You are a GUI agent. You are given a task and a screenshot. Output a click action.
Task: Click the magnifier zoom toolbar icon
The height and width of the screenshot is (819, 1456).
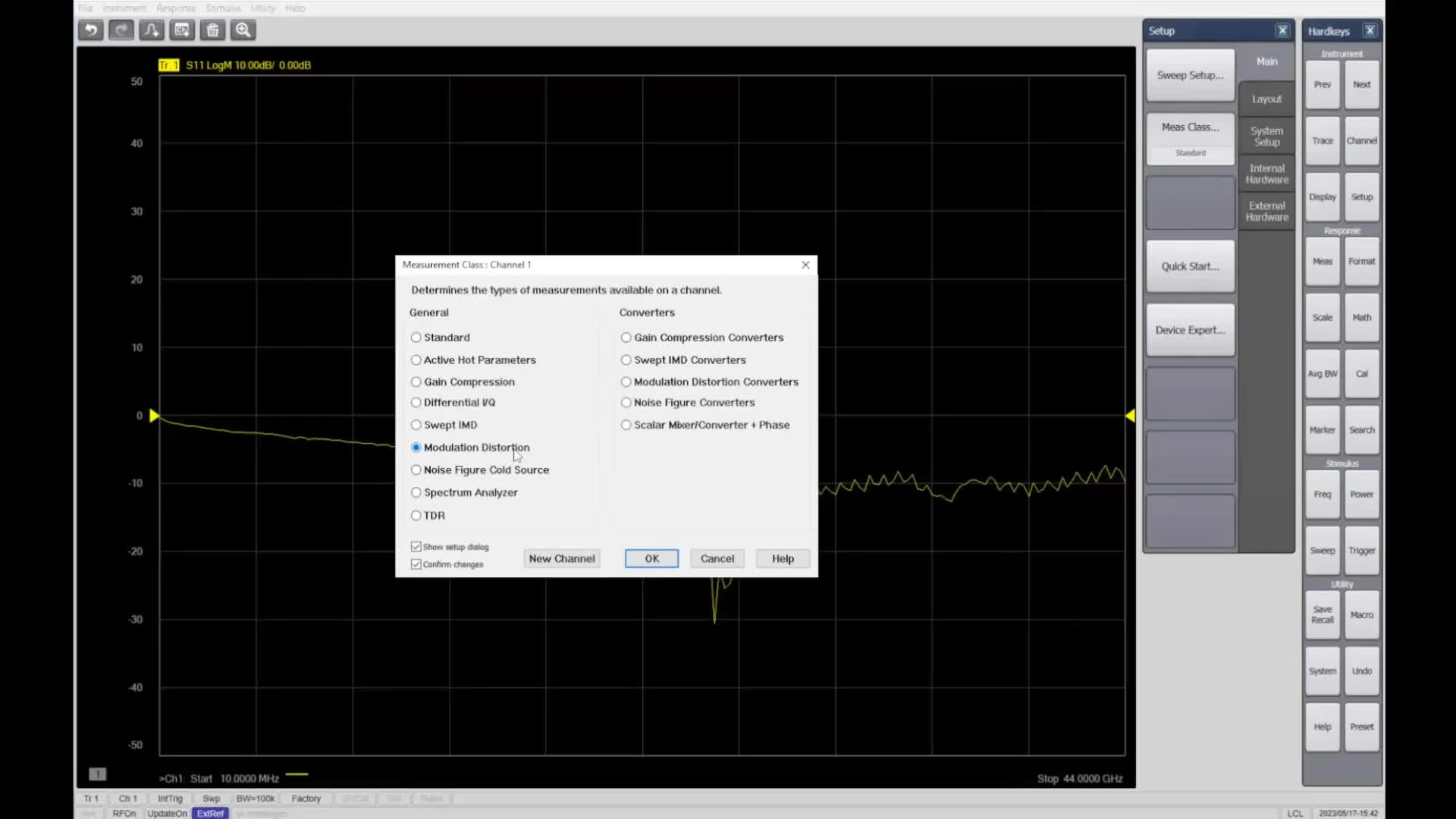(243, 30)
